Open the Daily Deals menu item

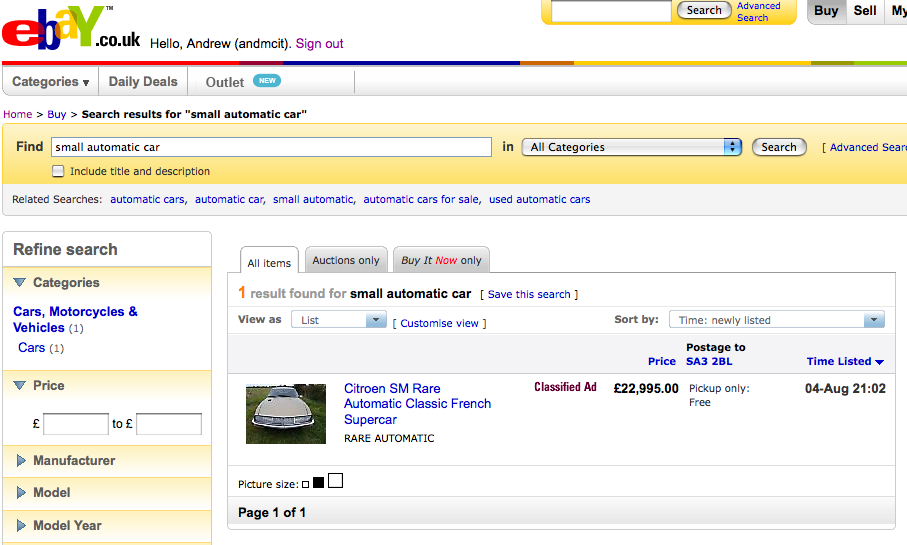pos(143,82)
